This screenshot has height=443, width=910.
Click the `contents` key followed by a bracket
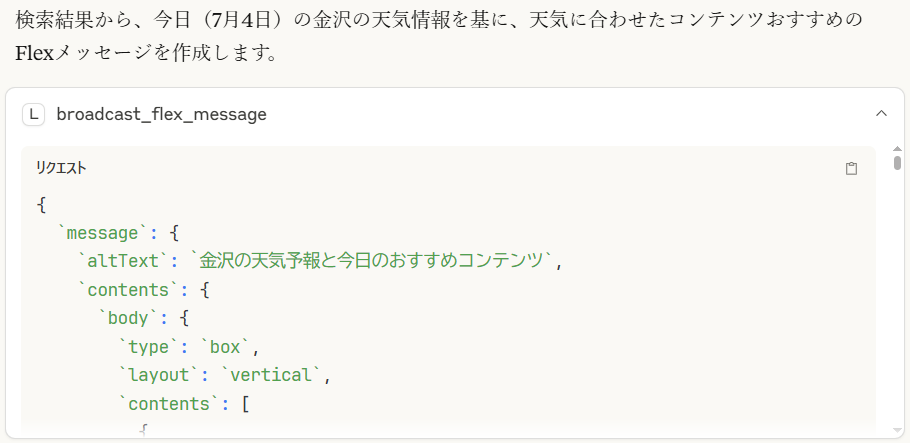click(168, 404)
